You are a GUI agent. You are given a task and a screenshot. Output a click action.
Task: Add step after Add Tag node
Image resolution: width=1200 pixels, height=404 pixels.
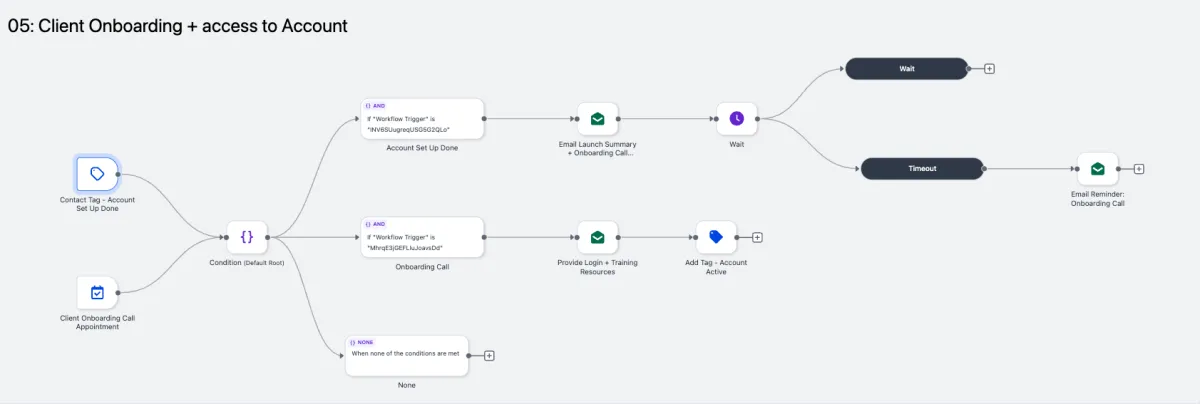757,237
